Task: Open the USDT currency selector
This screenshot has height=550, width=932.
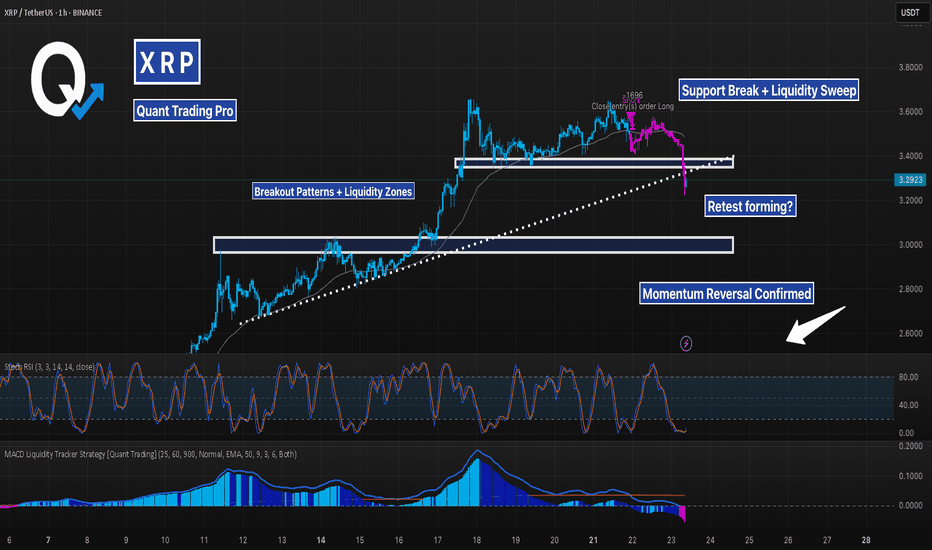Action: tap(910, 12)
